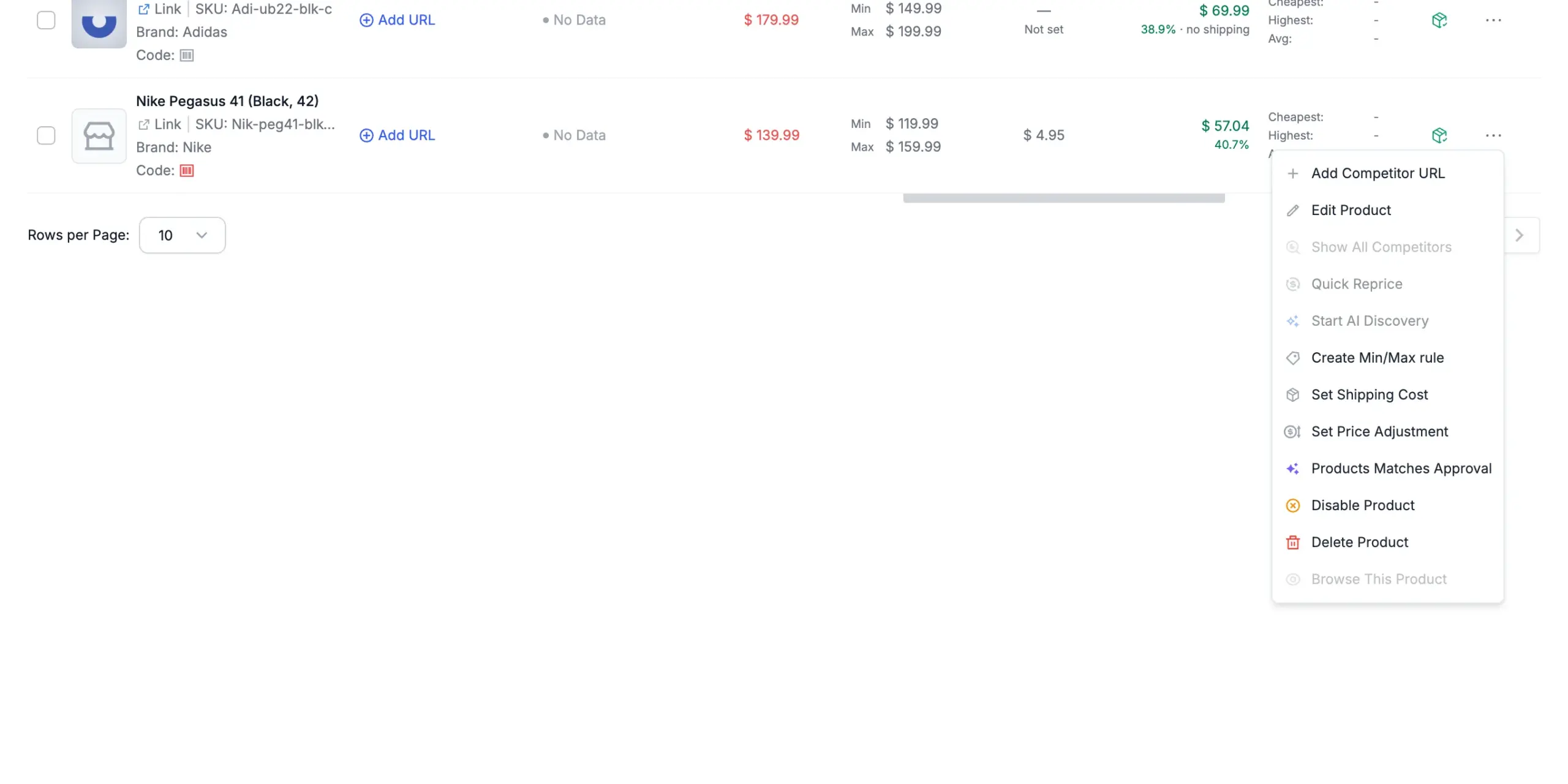Click Max price $ 199.99 for Adidas
Viewport: 1568px width, 784px height.
[913, 31]
